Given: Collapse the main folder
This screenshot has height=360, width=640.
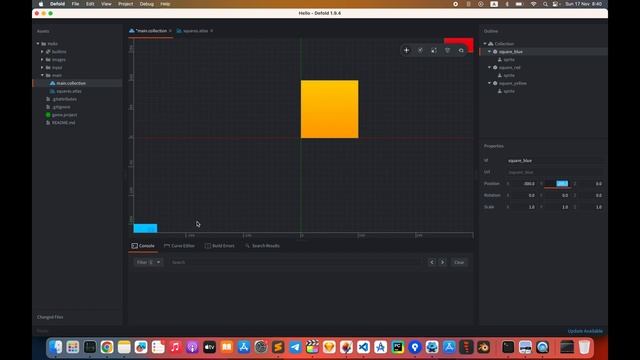Looking at the screenshot, I should pyautogui.click(x=42, y=76).
